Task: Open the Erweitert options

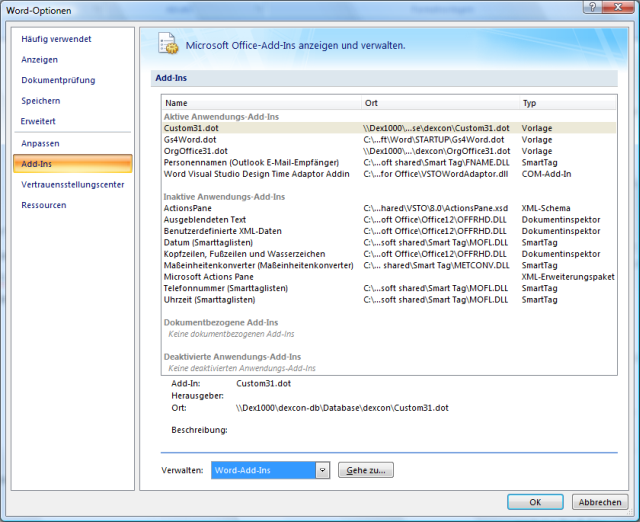Action: point(38,121)
